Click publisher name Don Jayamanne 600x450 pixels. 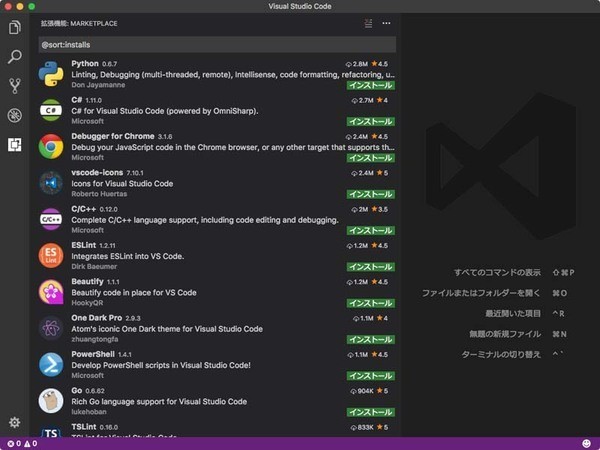(98, 85)
